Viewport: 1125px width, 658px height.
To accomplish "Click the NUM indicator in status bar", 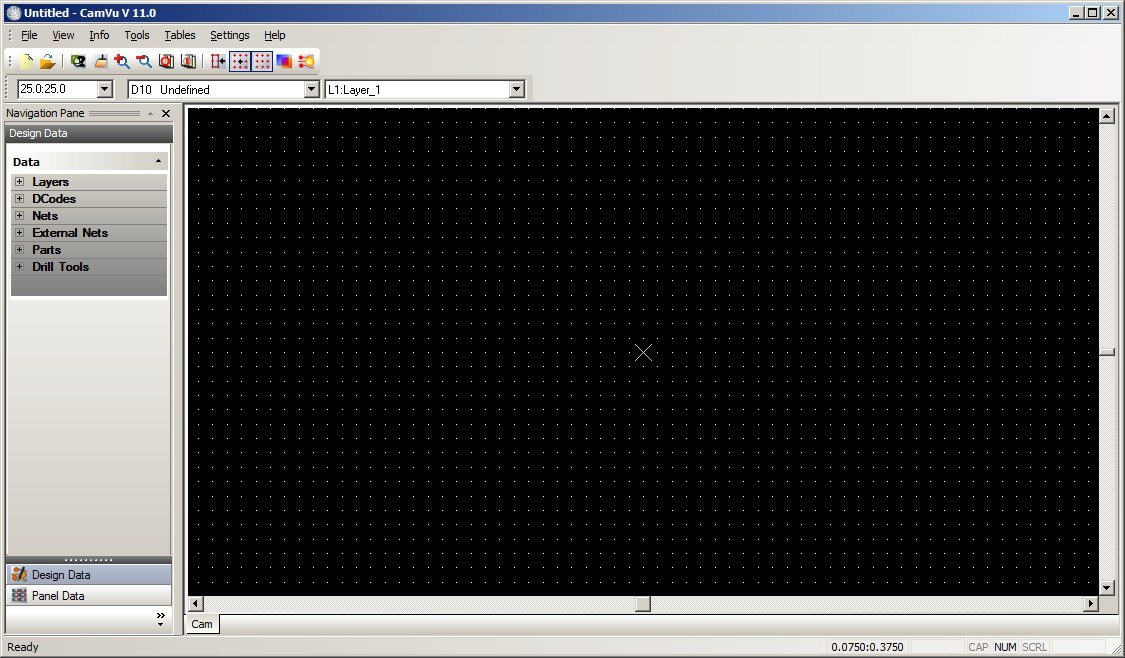I will click(1005, 647).
